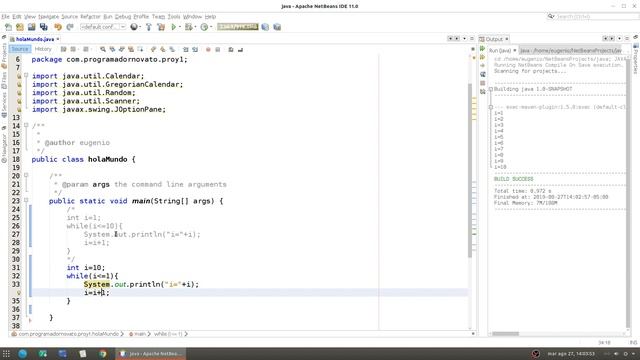Viewport: 640px width, 360px height.
Task: Select the Output window tab
Action: (x=494, y=39)
